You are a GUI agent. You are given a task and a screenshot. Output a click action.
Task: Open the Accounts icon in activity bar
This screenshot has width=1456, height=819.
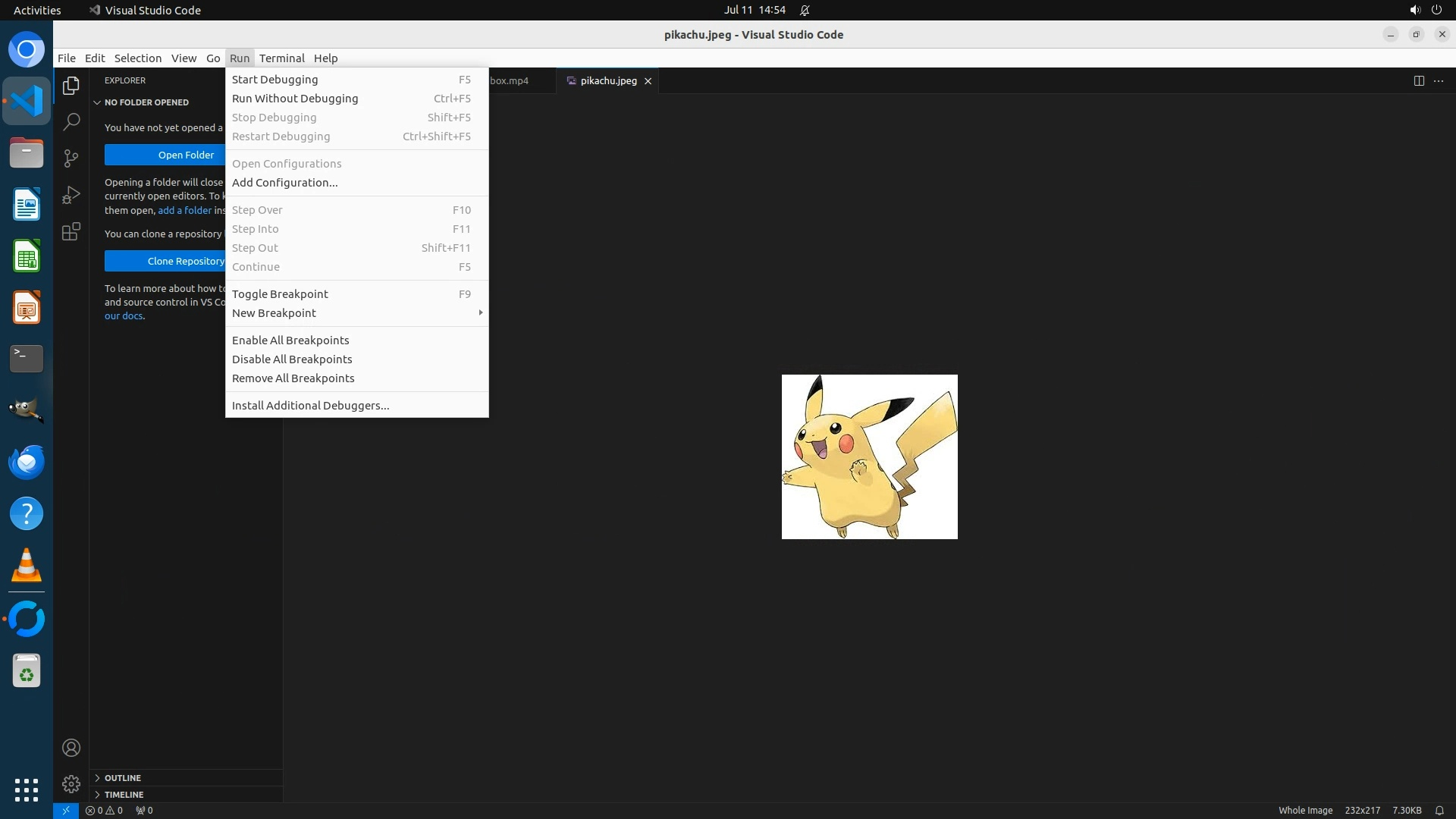coord(71,748)
